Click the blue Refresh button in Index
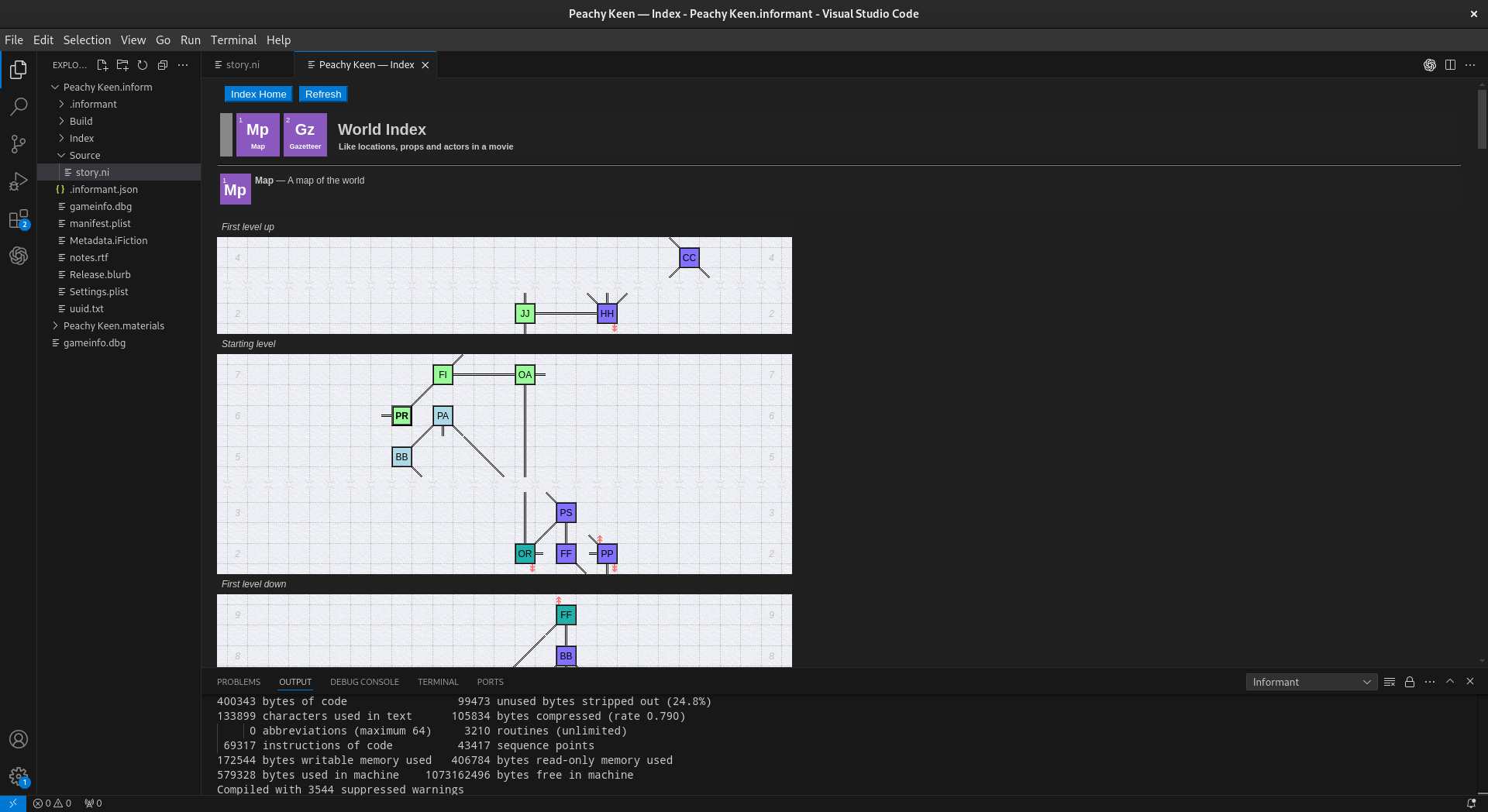The height and width of the screenshot is (812, 1488). click(323, 95)
